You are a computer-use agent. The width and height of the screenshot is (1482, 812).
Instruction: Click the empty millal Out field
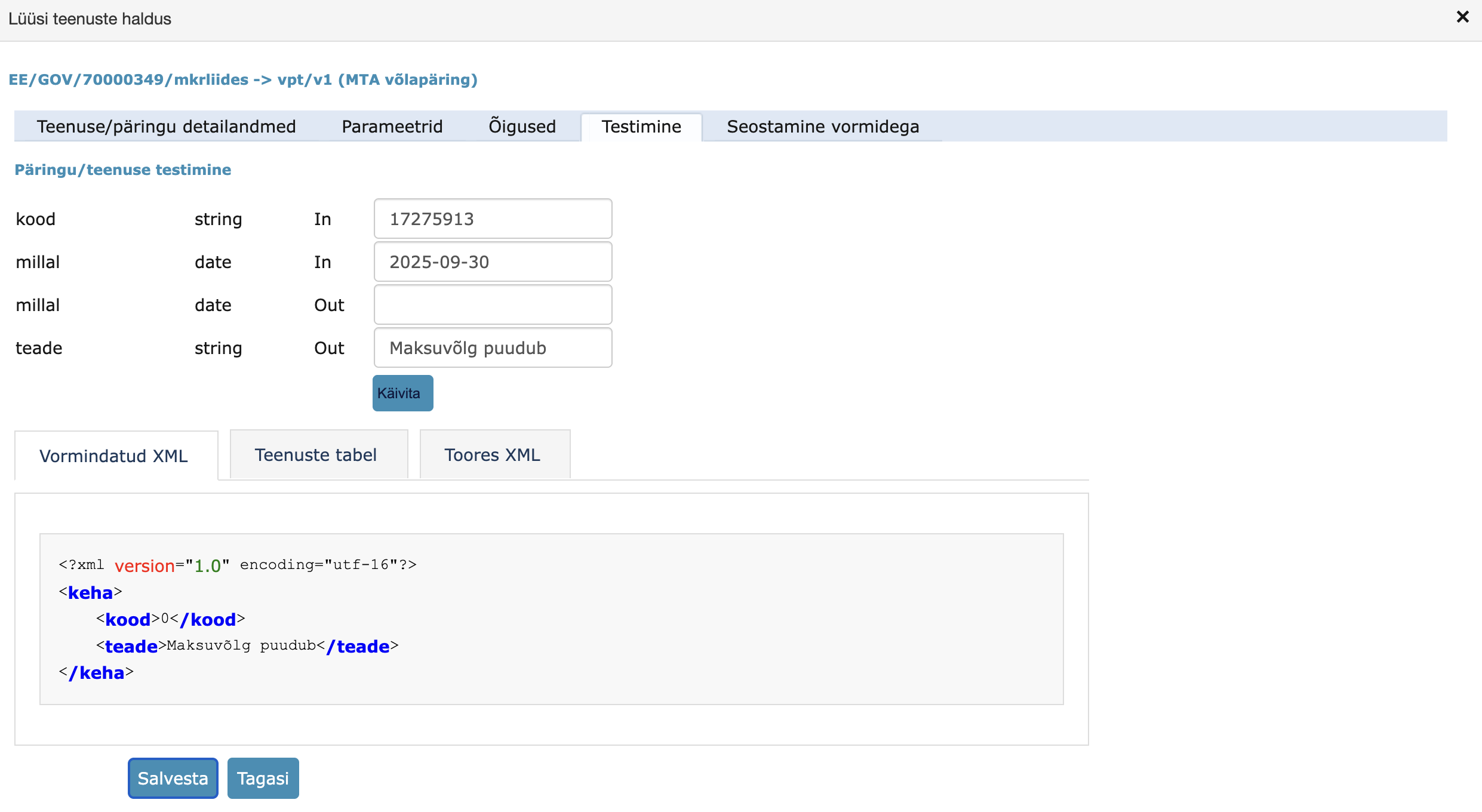coord(493,305)
